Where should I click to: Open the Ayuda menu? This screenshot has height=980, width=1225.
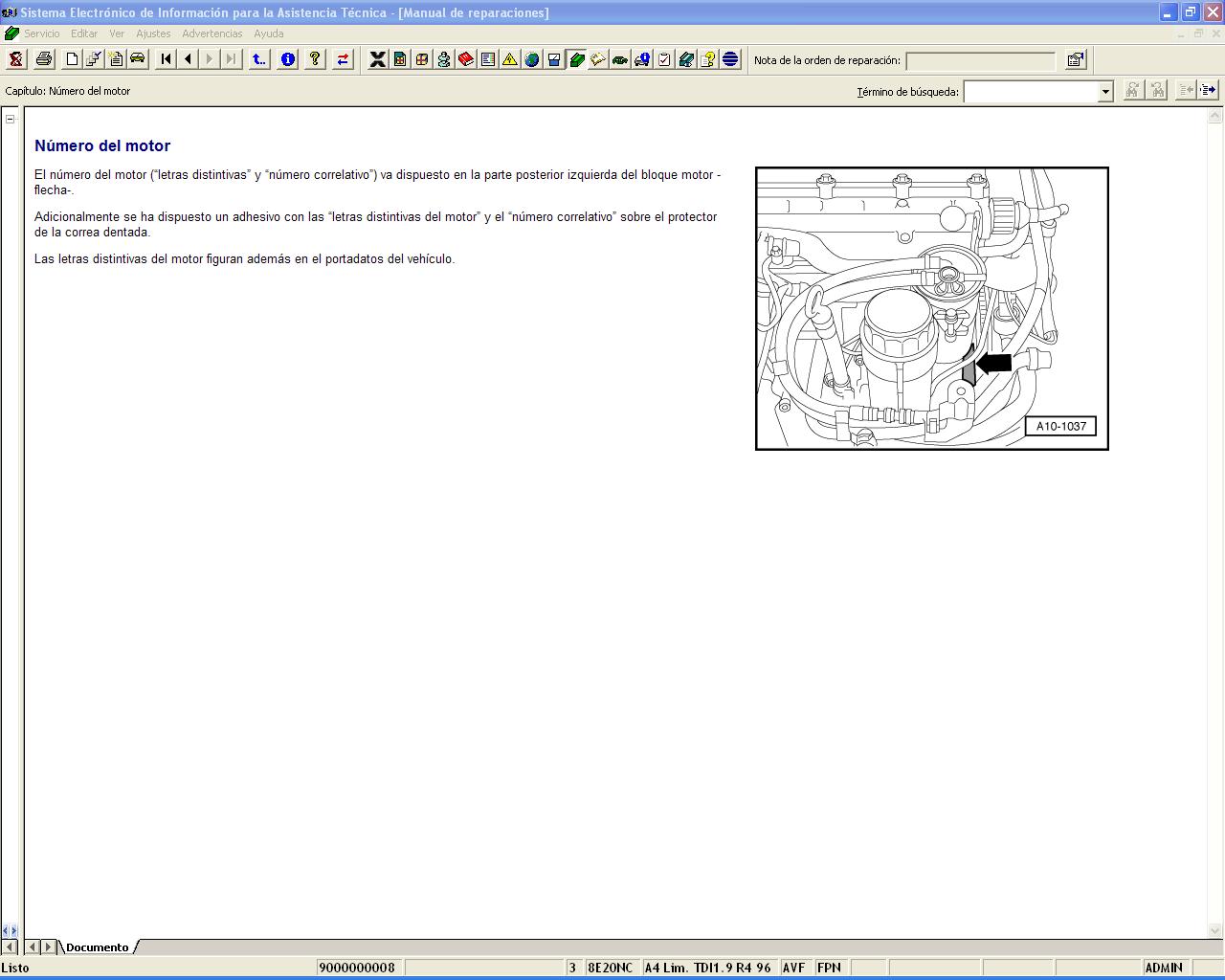[268, 33]
